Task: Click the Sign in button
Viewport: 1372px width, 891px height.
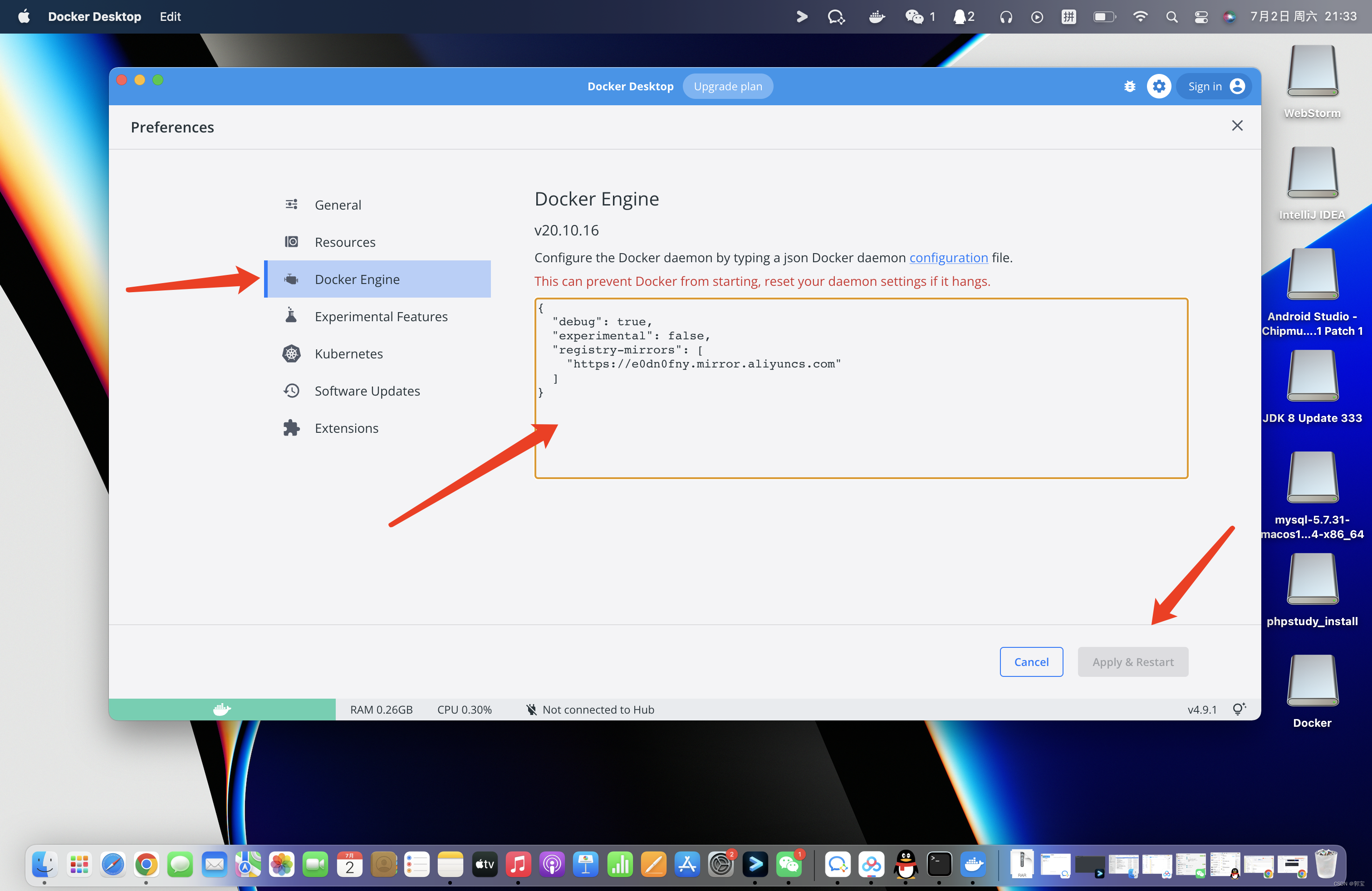Action: coord(1215,87)
